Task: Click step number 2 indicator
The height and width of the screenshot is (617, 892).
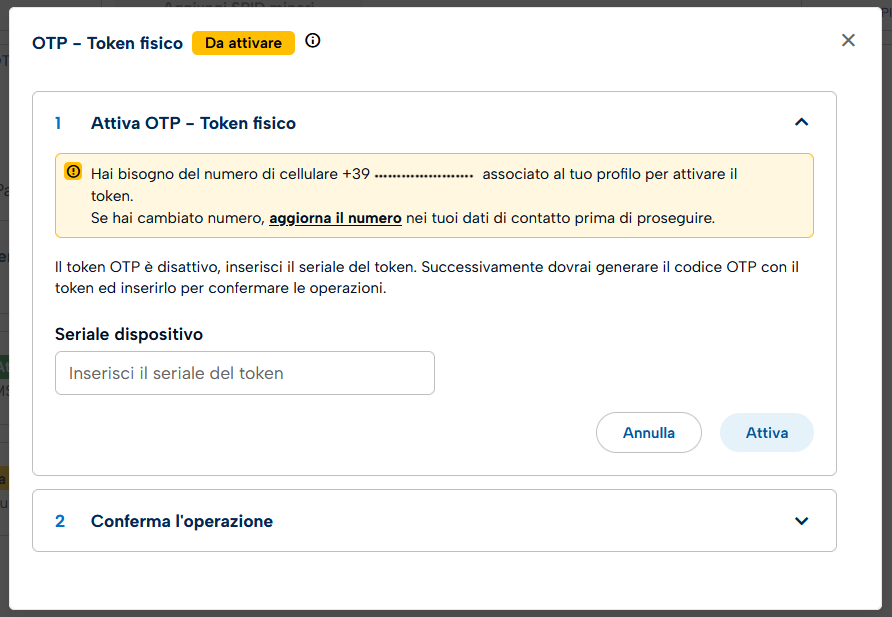Action: tap(60, 521)
